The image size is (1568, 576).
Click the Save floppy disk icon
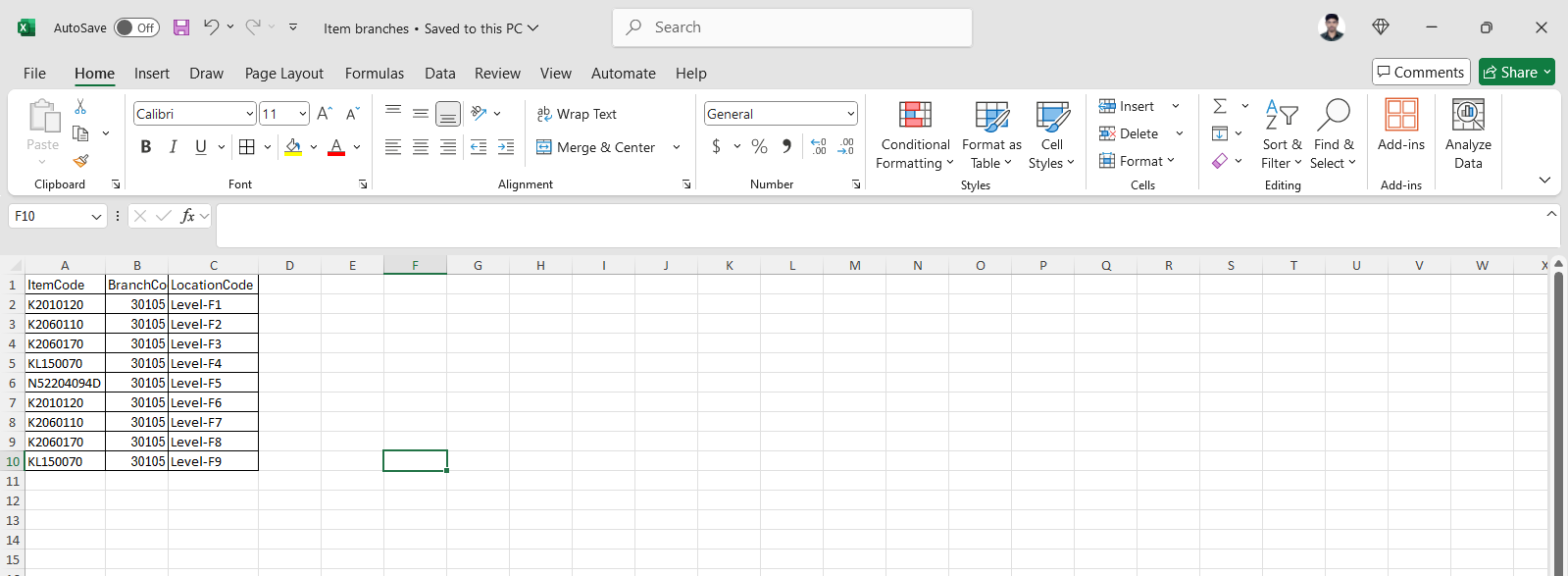(181, 27)
